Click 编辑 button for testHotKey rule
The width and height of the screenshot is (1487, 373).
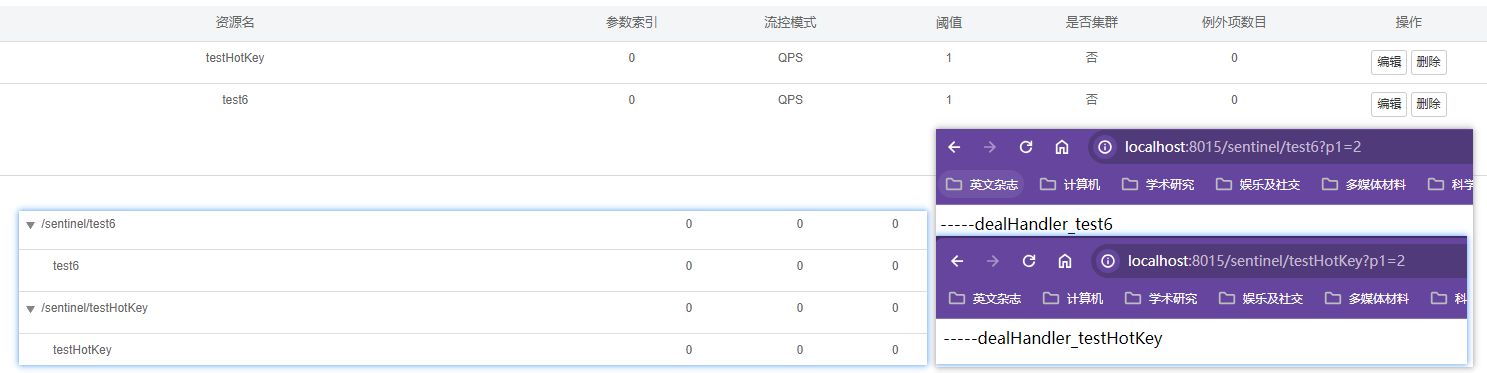point(1389,62)
